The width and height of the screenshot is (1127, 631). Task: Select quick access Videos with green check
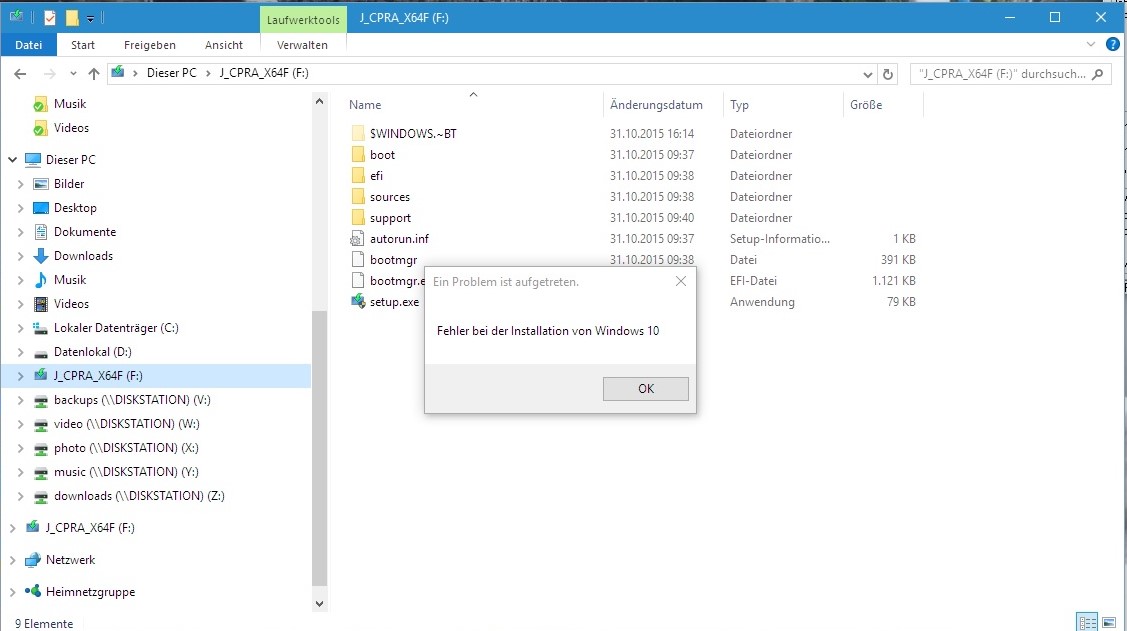71,128
